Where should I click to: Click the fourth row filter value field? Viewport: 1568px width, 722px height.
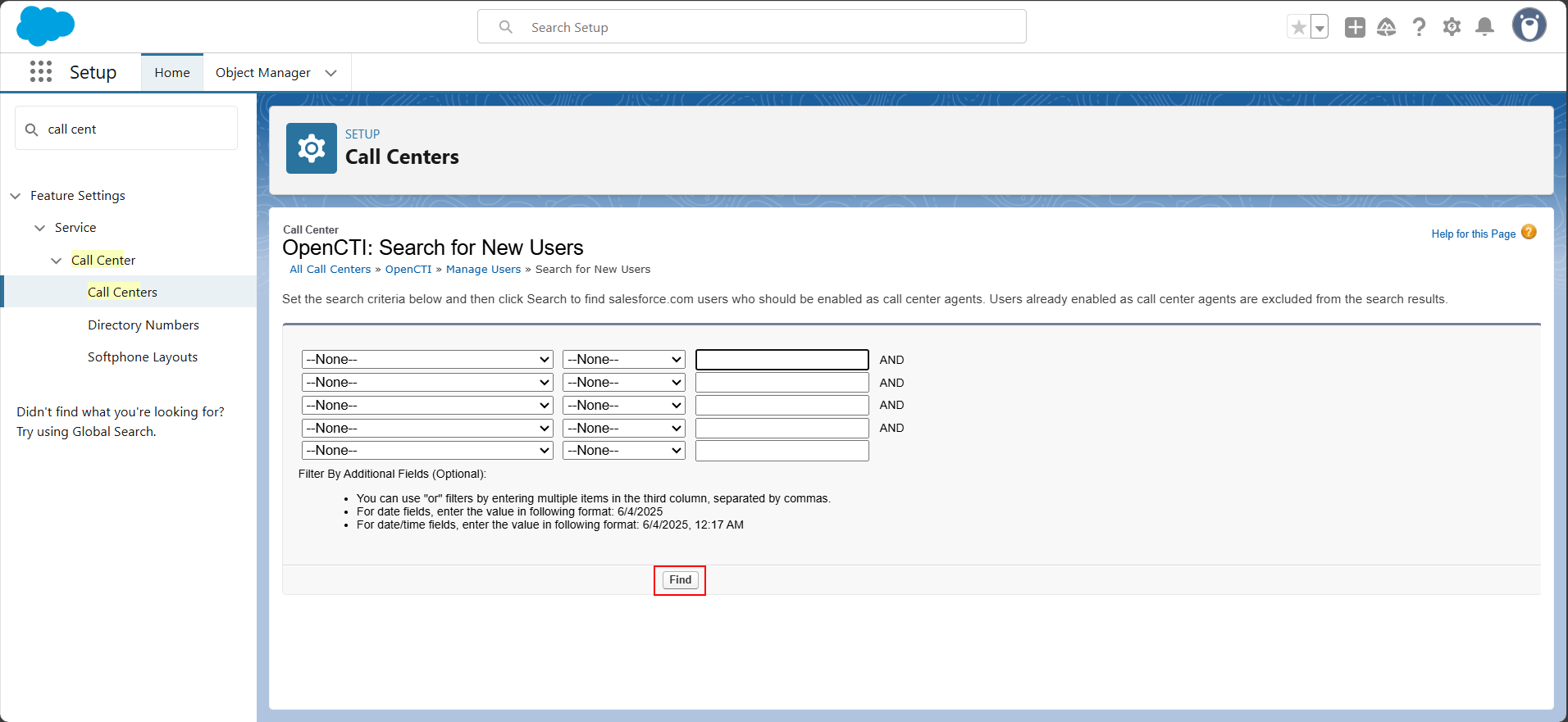click(782, 429)
